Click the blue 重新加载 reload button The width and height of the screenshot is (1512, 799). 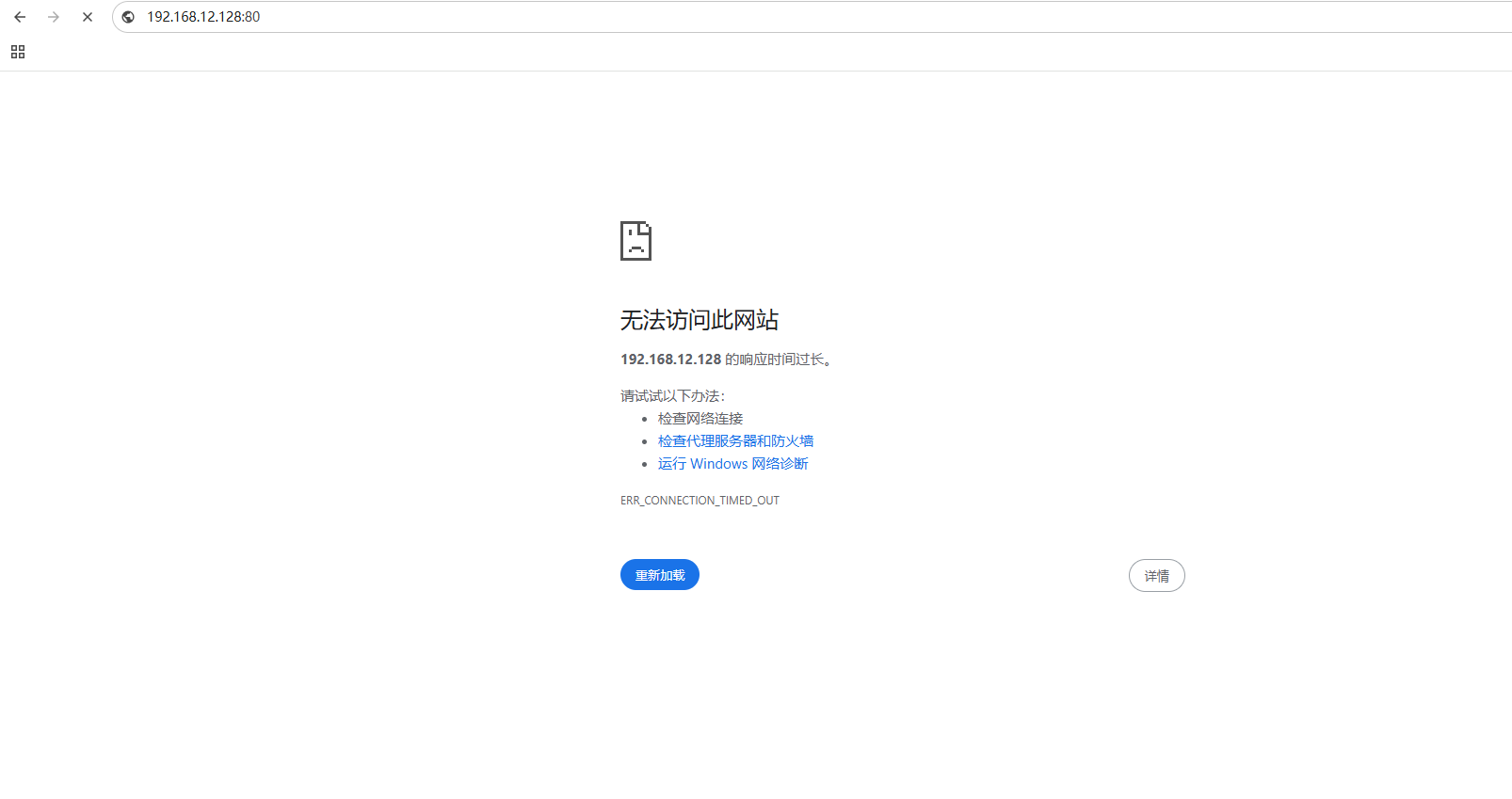[660, 575]
